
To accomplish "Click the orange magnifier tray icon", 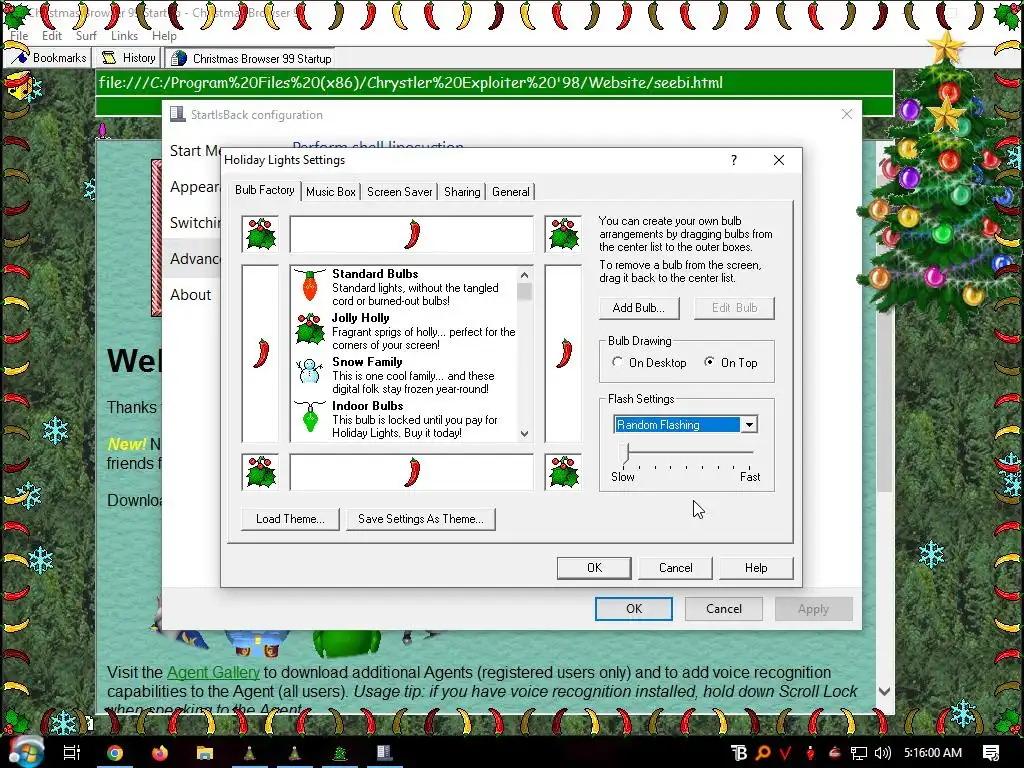I will (762, 753).
